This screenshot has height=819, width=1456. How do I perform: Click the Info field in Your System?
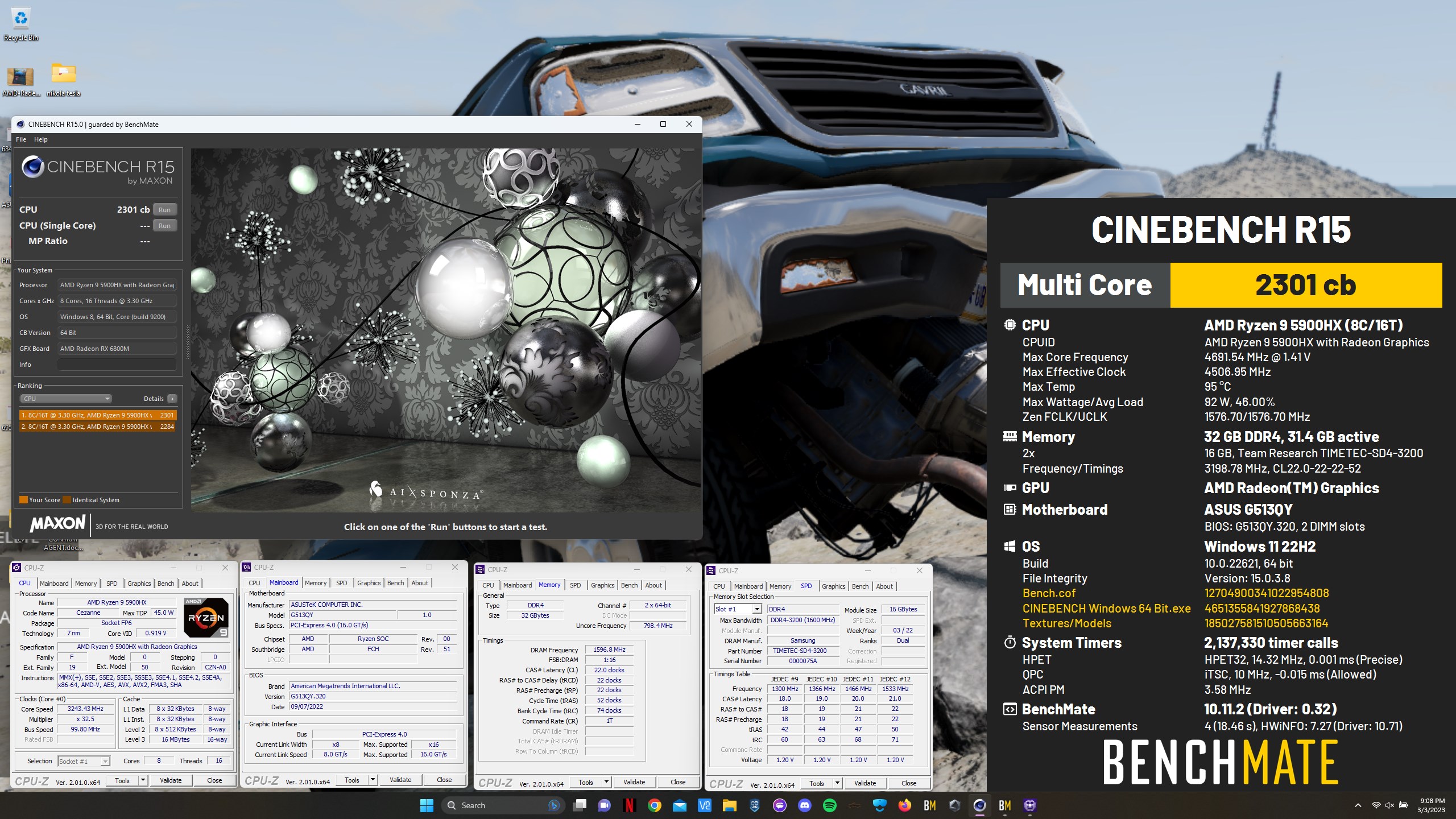pyautogui.click(x=117, y=365)
